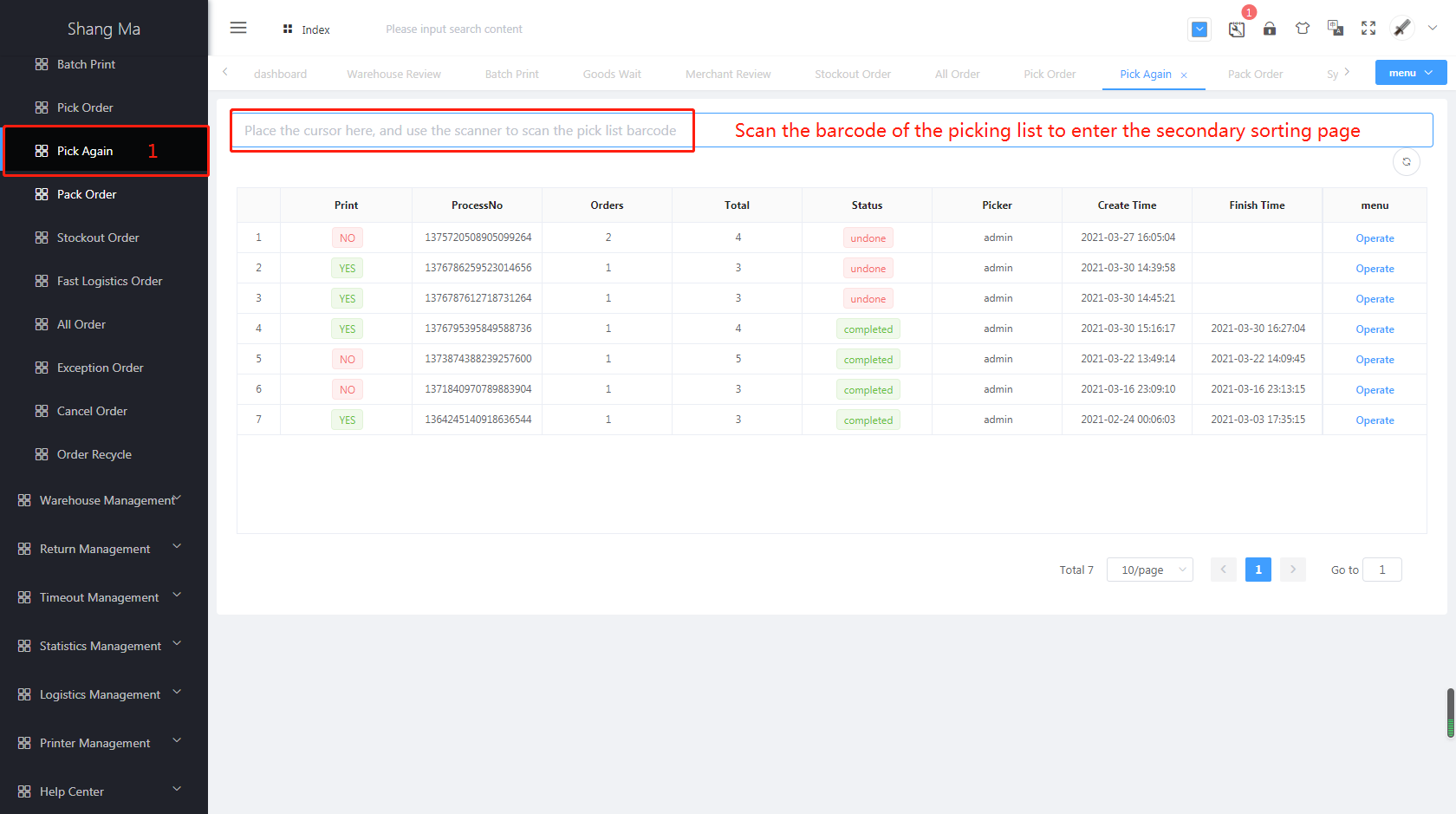Click Operate for process 1376795395849588736
The height and width of the screenshot is (814, 1456).
tap(1375, 329)
